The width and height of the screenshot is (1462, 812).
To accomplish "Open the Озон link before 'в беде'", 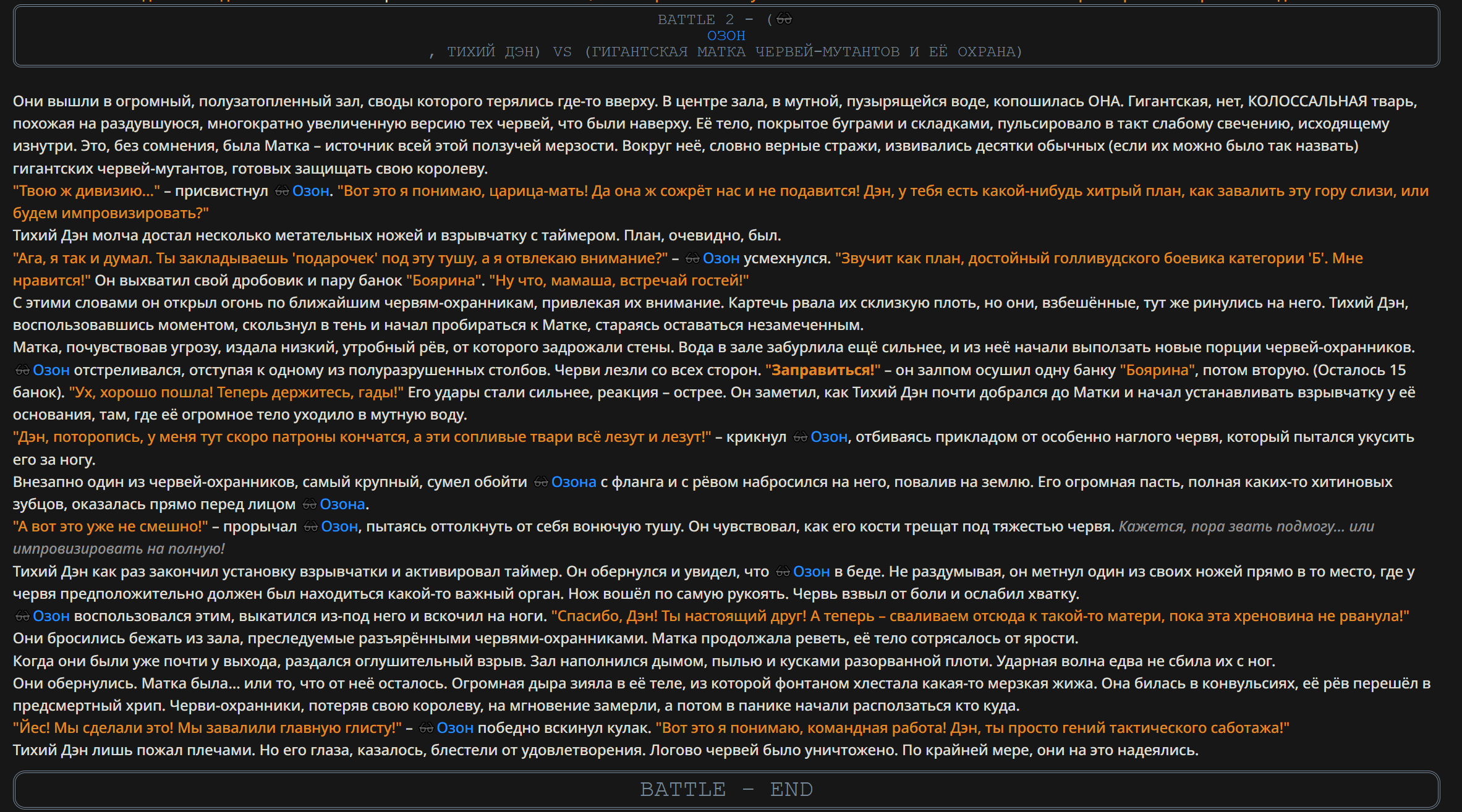I will coord(812,572).
